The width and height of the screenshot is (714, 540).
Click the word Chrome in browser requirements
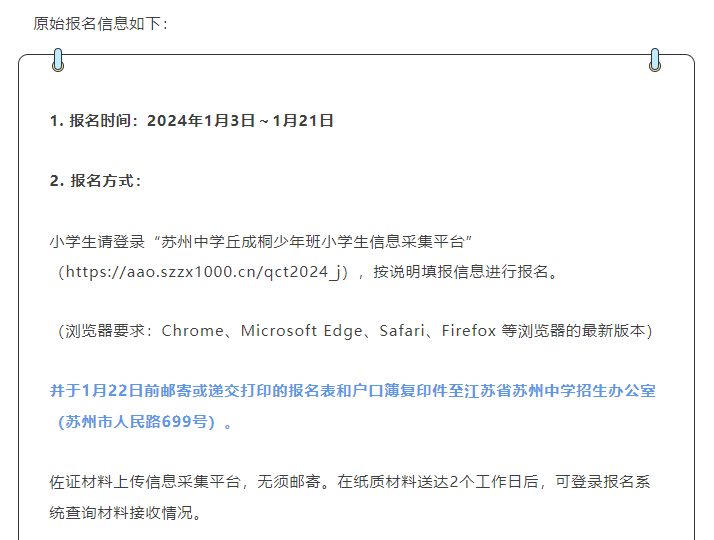coord(192,331)
